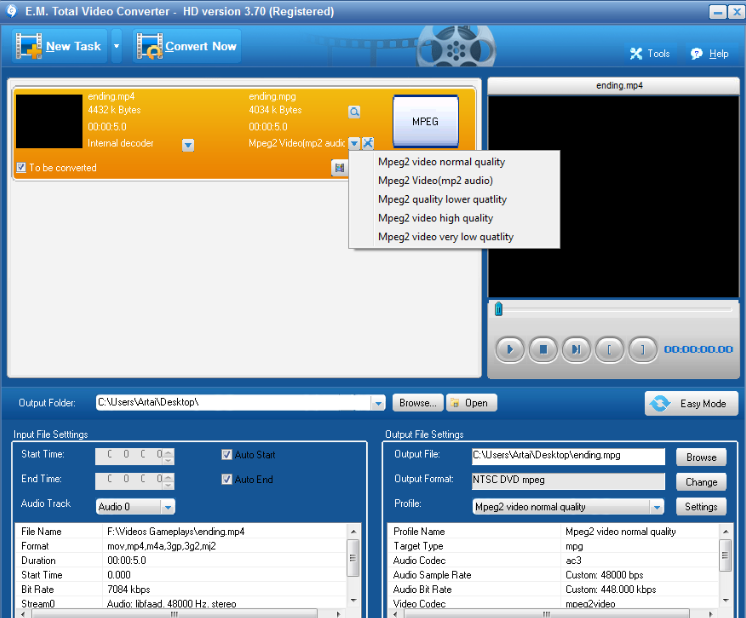Stop the preview playback
The height and width of the screenshot is (618, 746).
pyautogui.click(x=543, y=350)
